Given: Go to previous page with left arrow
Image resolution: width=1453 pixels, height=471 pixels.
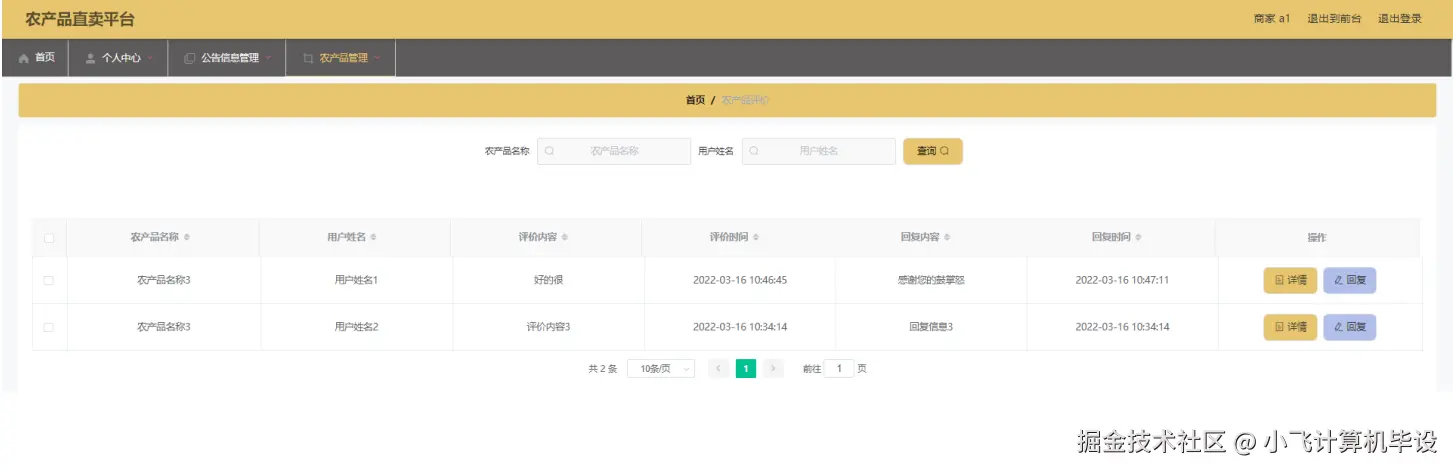Looking at the screenshot, I should click(718, 368).
